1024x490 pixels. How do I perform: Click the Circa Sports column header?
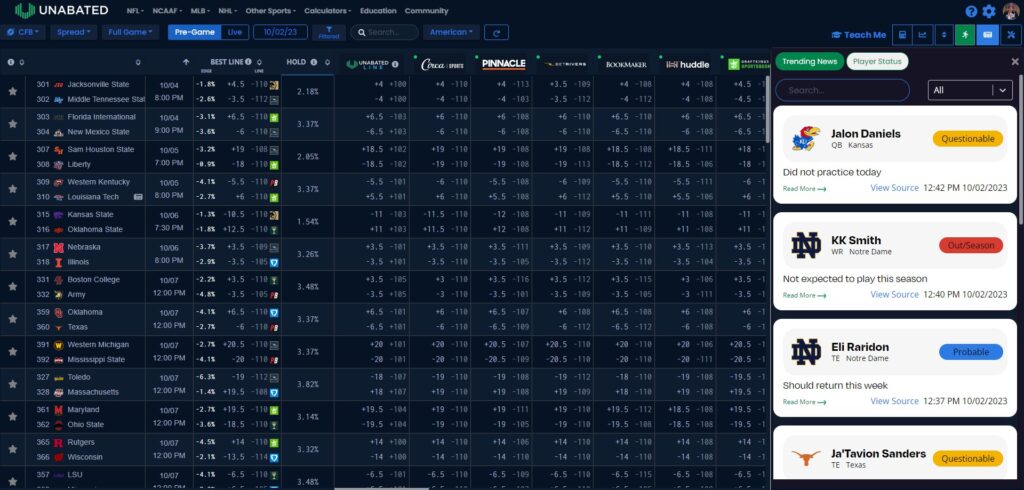(442, 64)
